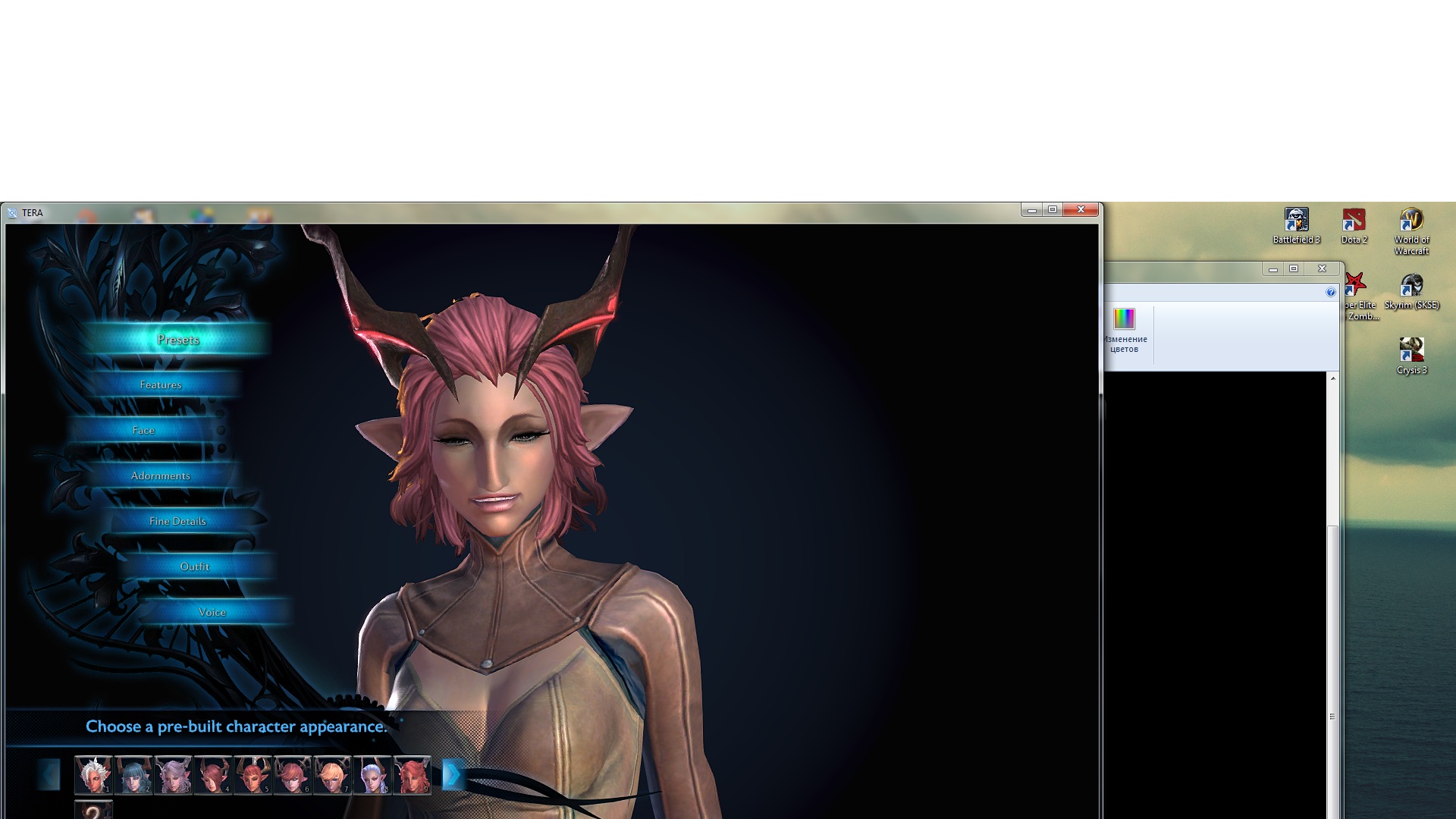The height and width of the screenshot is (819, 1456).
Task: Open the Features customization section
Action: tap(161, 384)
